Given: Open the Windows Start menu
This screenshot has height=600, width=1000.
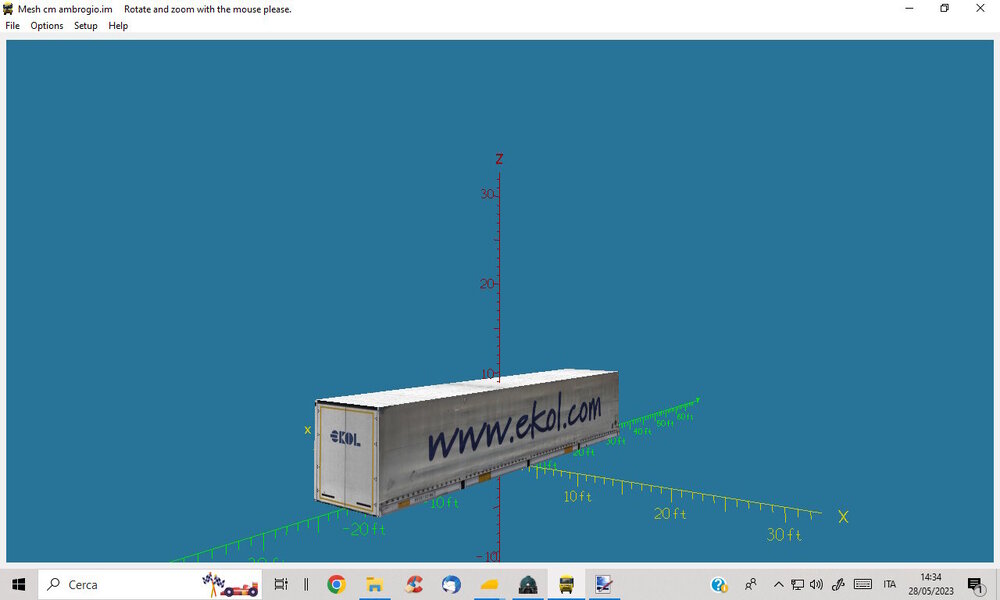Looking at the screenshot, I should pos(18,584).
